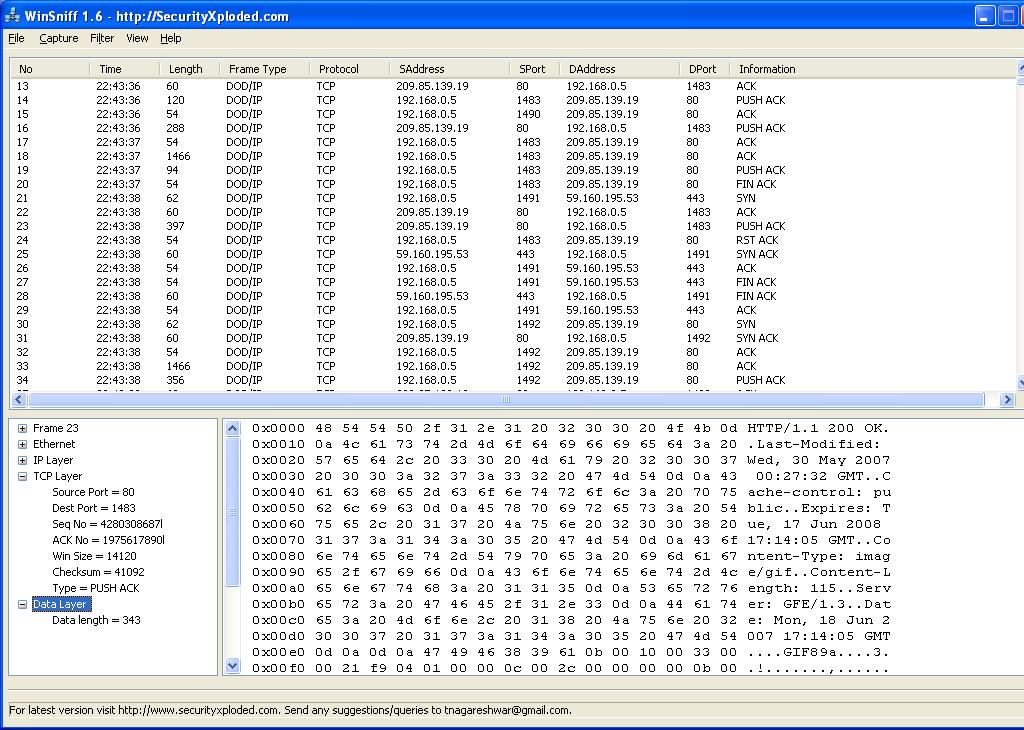
Task: Expand the Ethernet tree node
Action: pyautogui.click(x=22, y=444)
